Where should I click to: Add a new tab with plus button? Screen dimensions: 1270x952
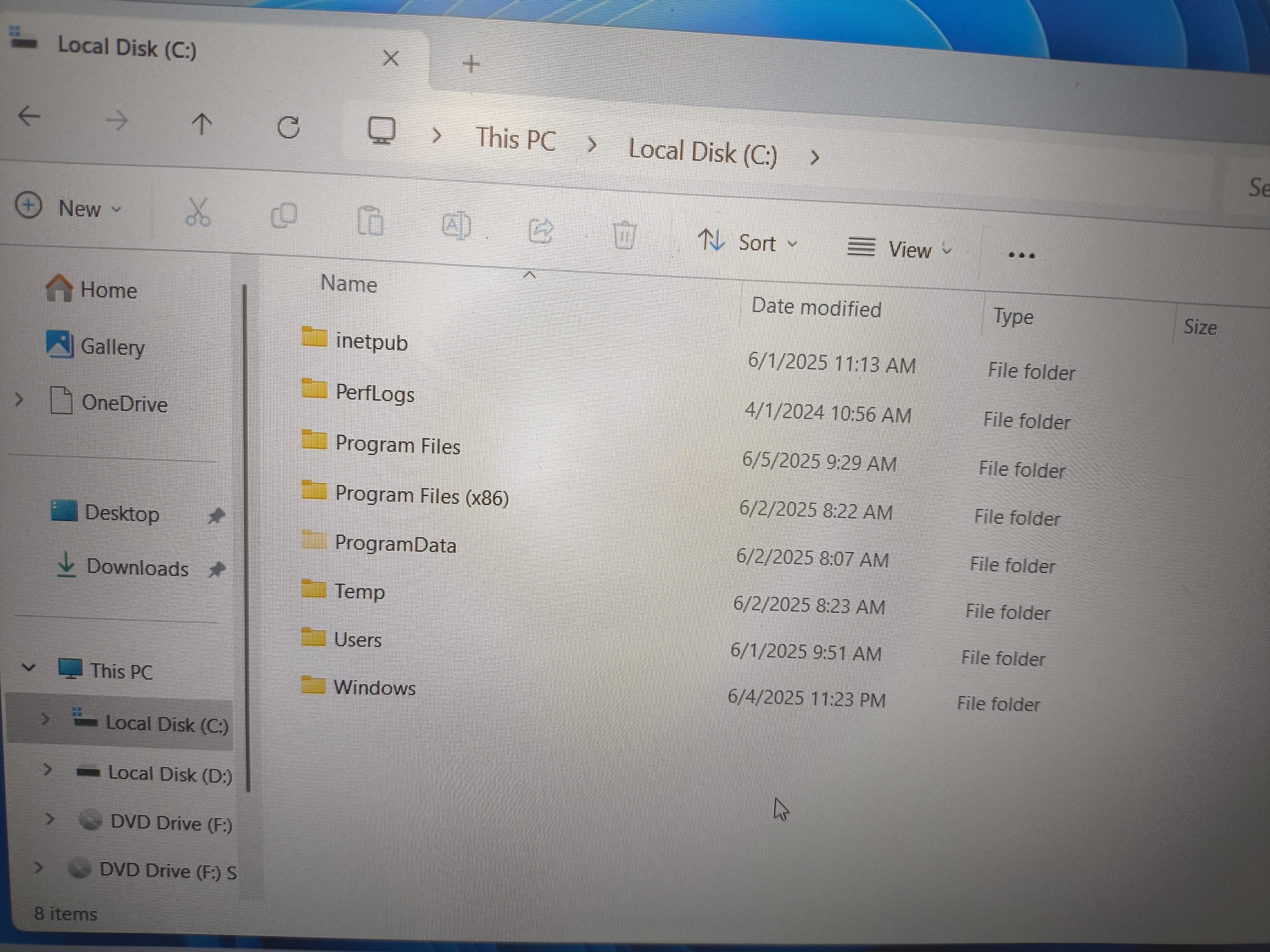tap(471, 63)
